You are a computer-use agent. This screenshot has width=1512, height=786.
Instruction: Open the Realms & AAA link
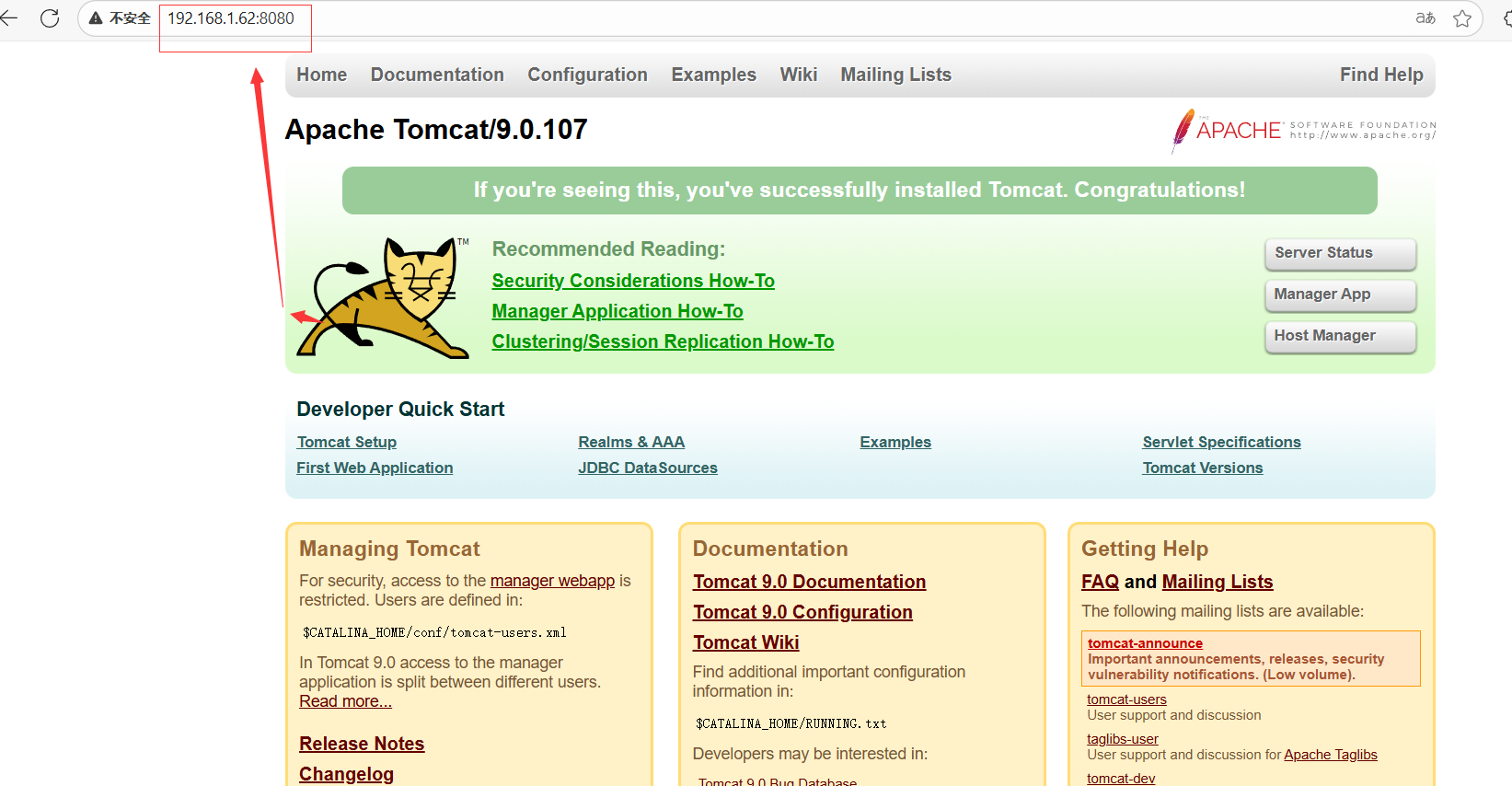coord(631,442)
